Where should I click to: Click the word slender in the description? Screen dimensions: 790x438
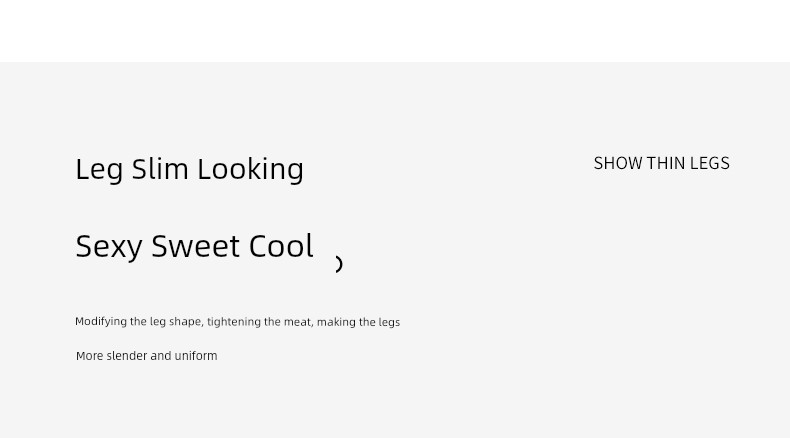point(127,356)
